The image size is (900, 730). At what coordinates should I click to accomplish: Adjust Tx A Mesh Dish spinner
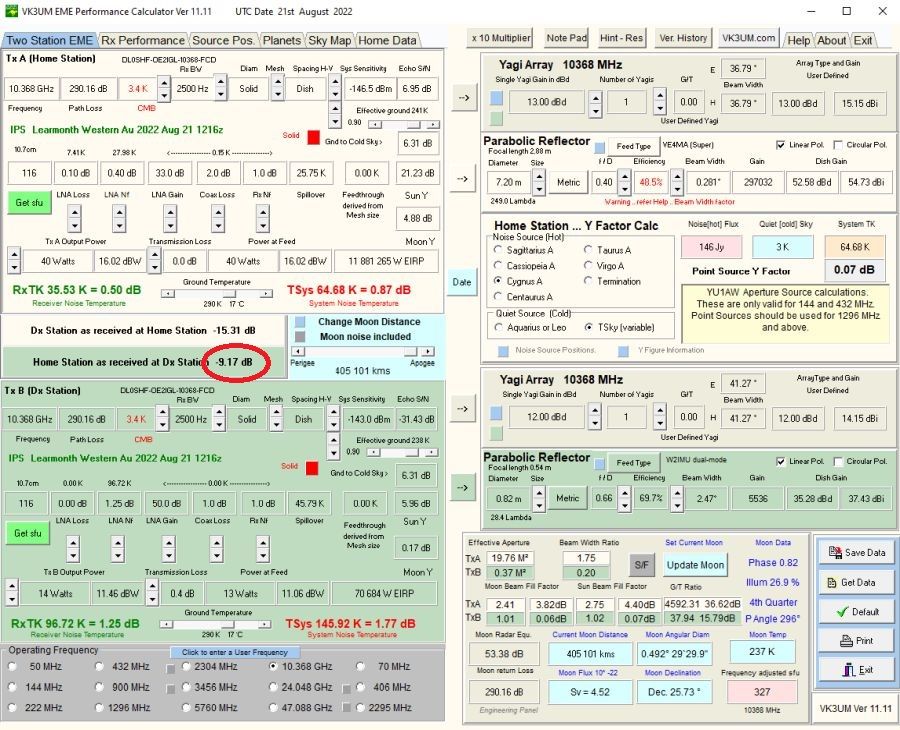coord(335,88)
